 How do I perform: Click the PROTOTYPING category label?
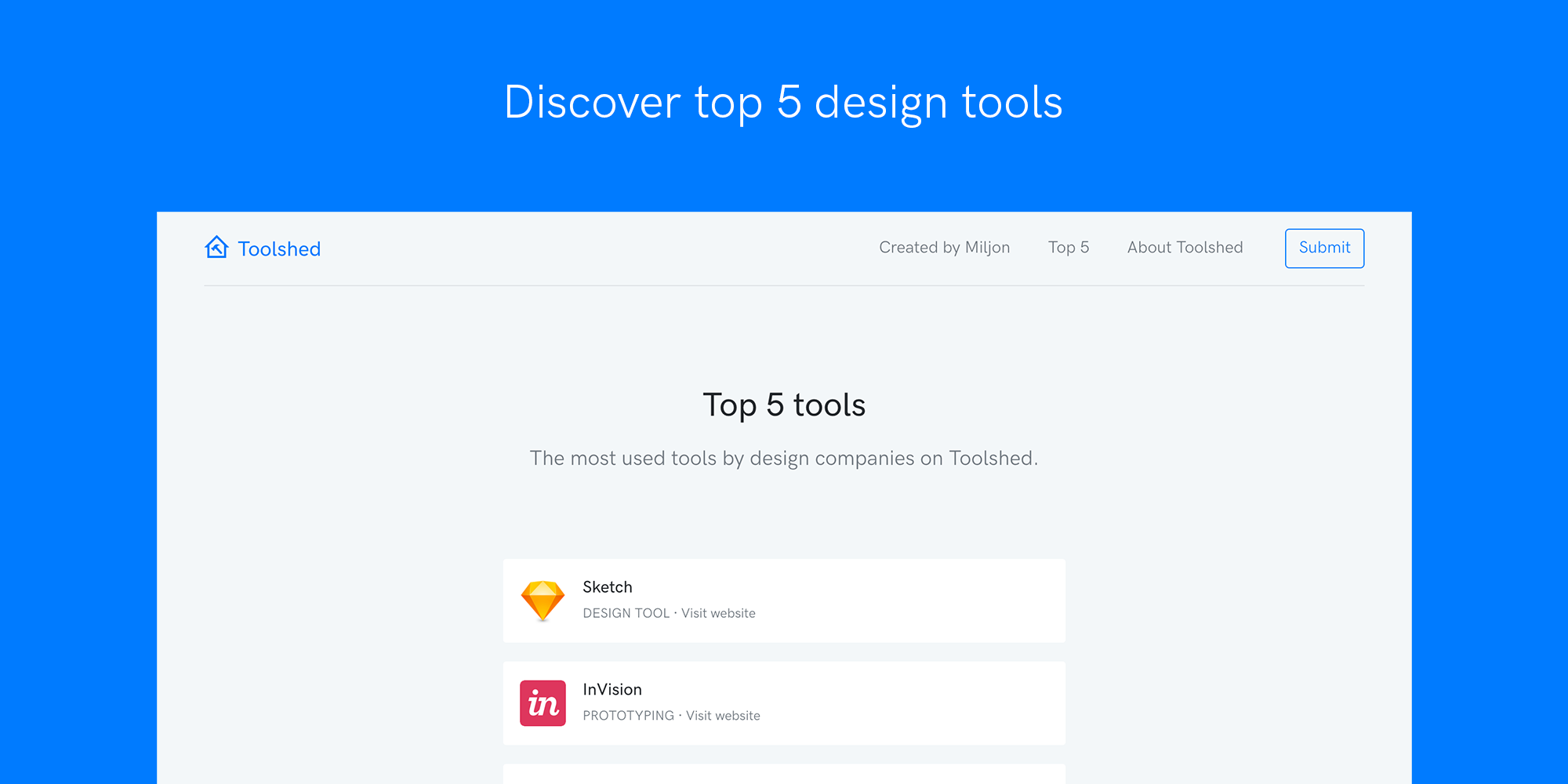(x=628, y=716)
